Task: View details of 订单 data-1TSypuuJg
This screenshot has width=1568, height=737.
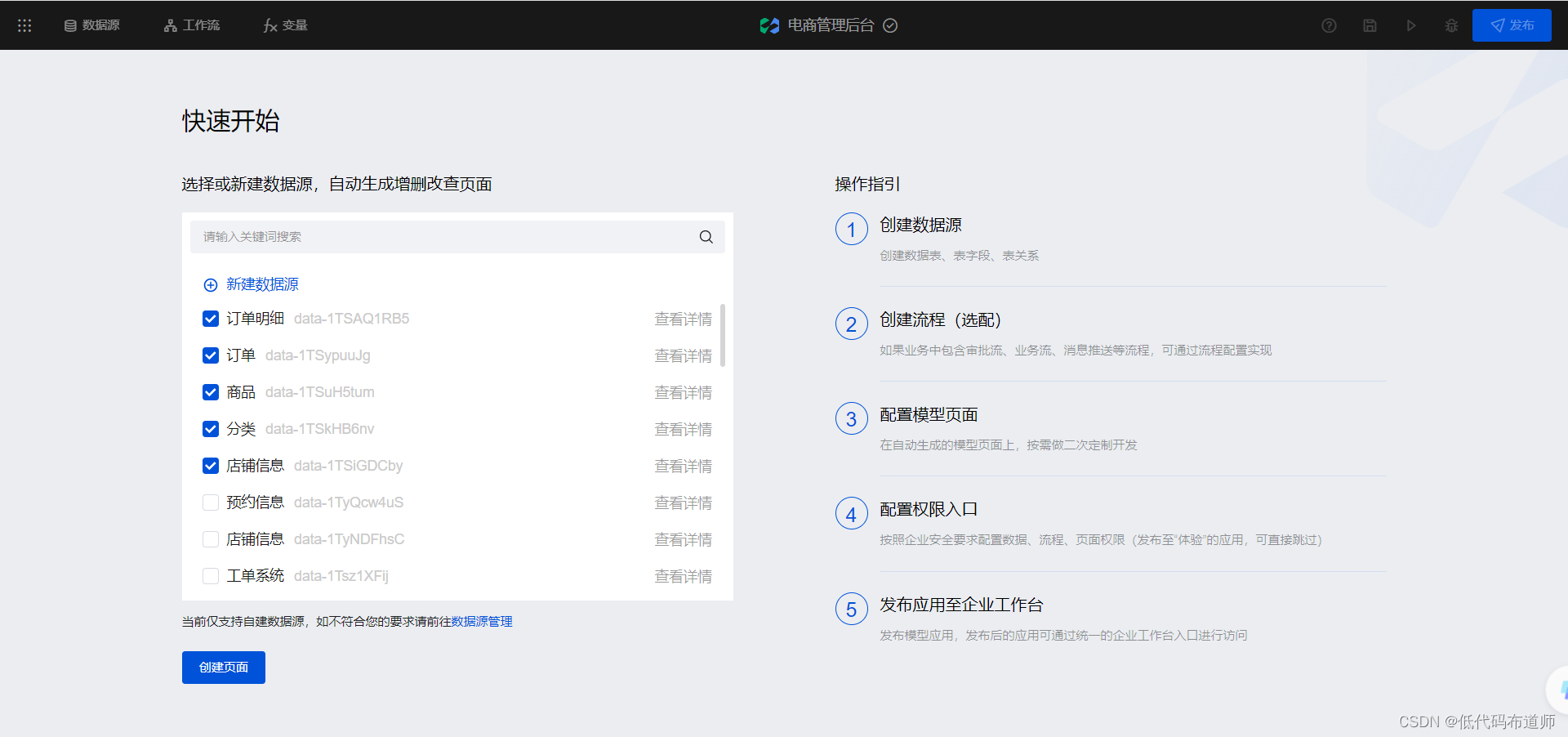Action: point(683,356)
